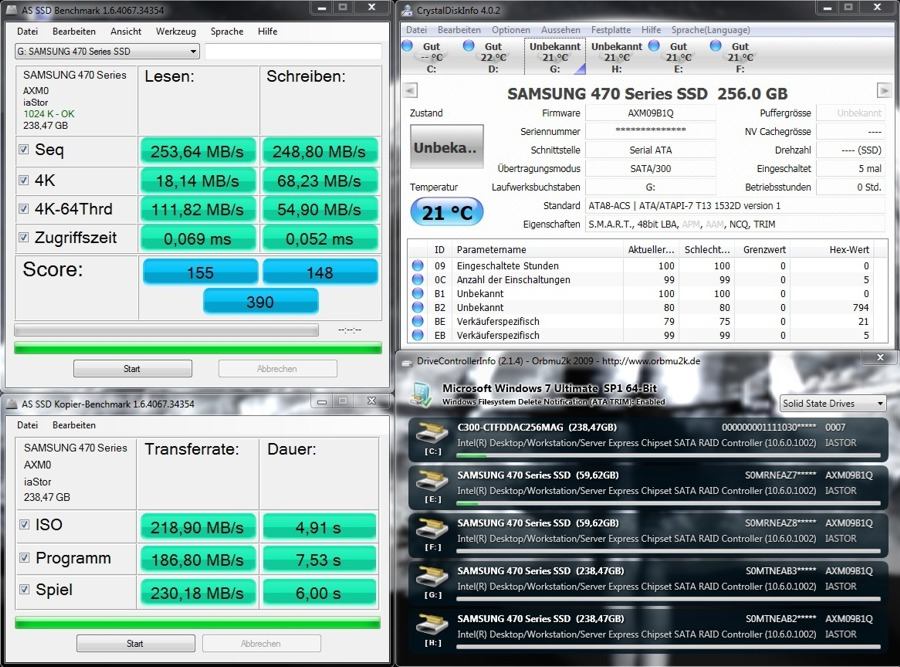Click the green progress bar in AS SSD Benchmark
Image resolution: width=900 pixels, height=667 pixels.
coord(198,348)
